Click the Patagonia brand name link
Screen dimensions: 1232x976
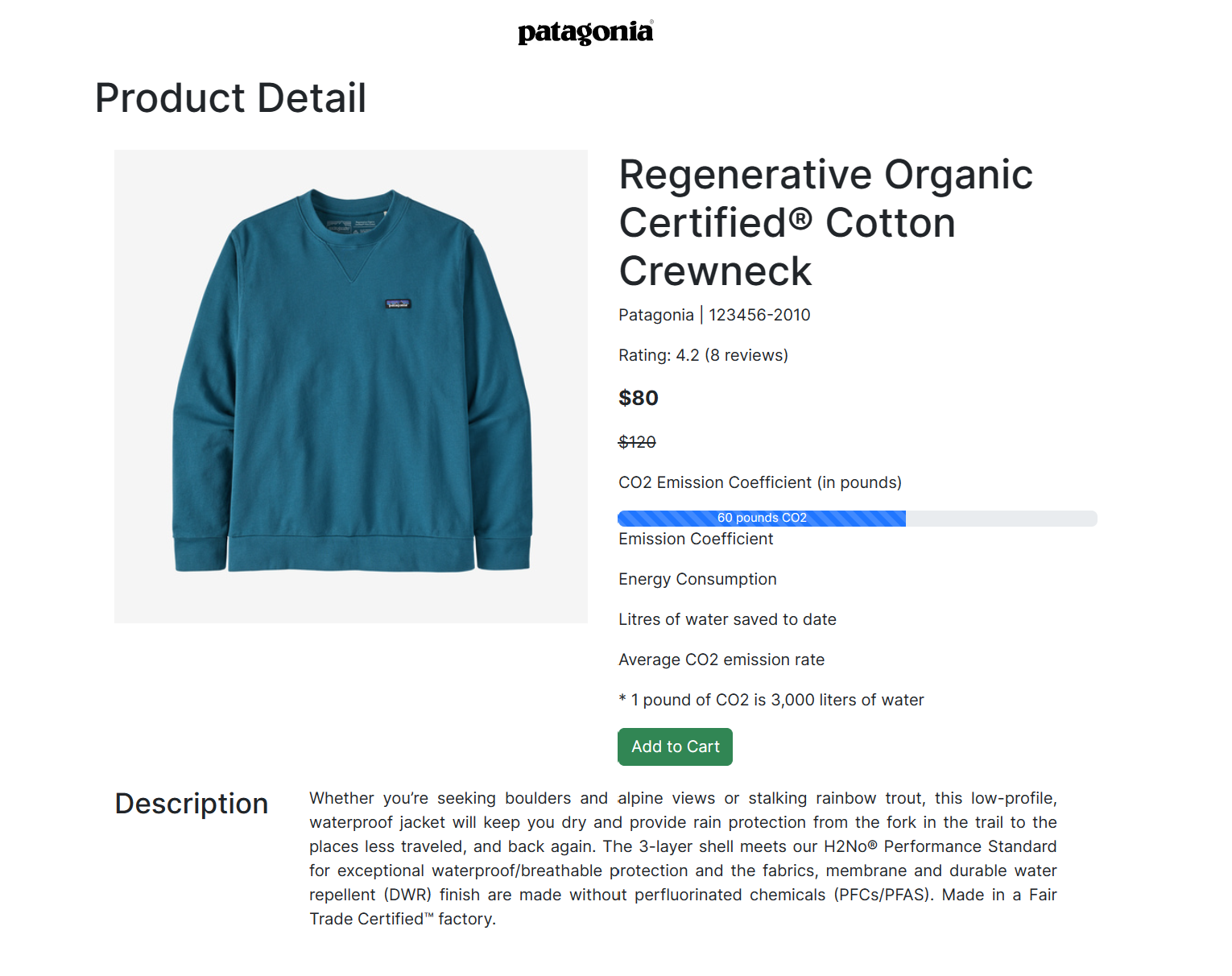click(x=656, y=315)
